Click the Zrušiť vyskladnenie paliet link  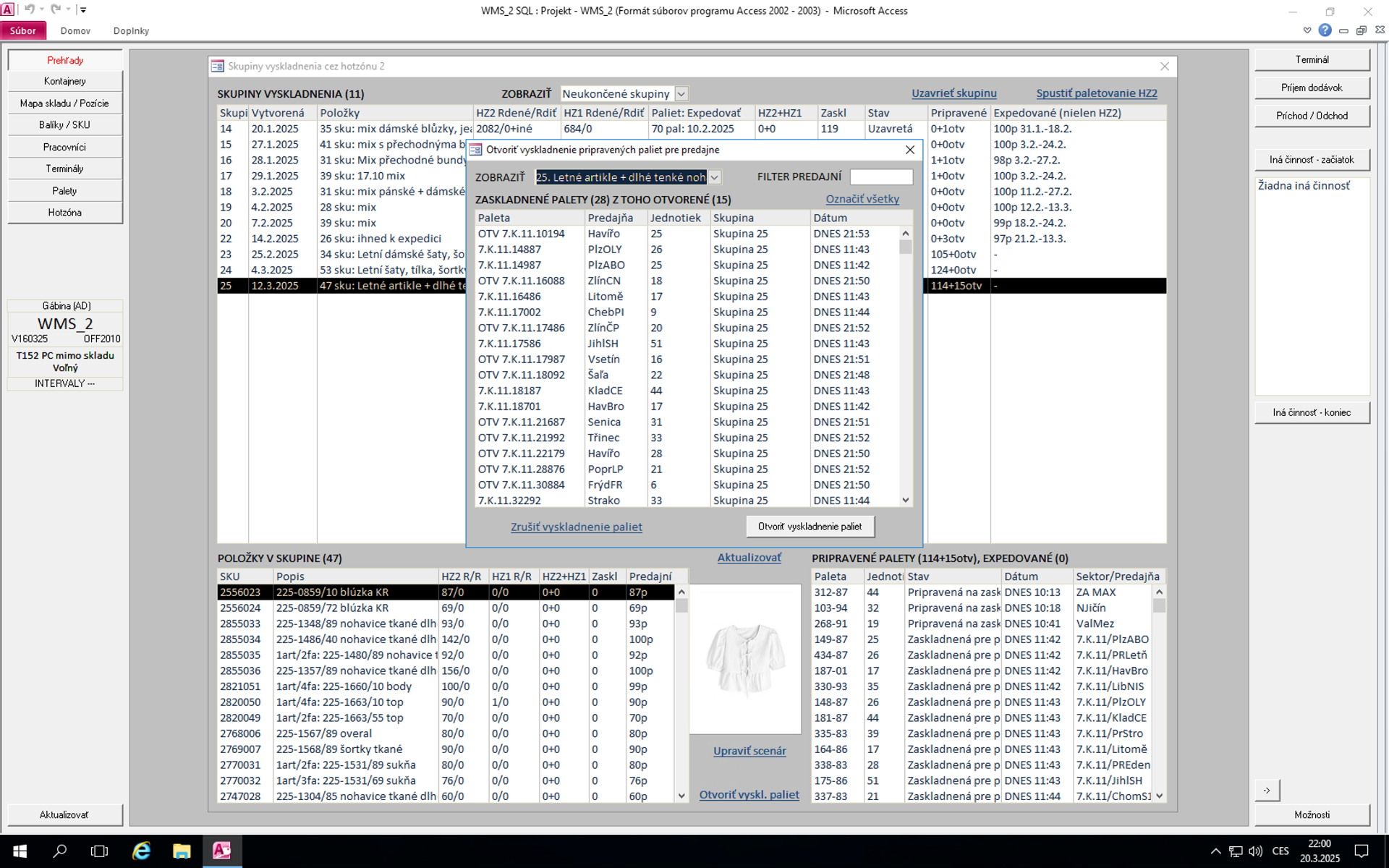pyautogui.click(x=576, y=527)
